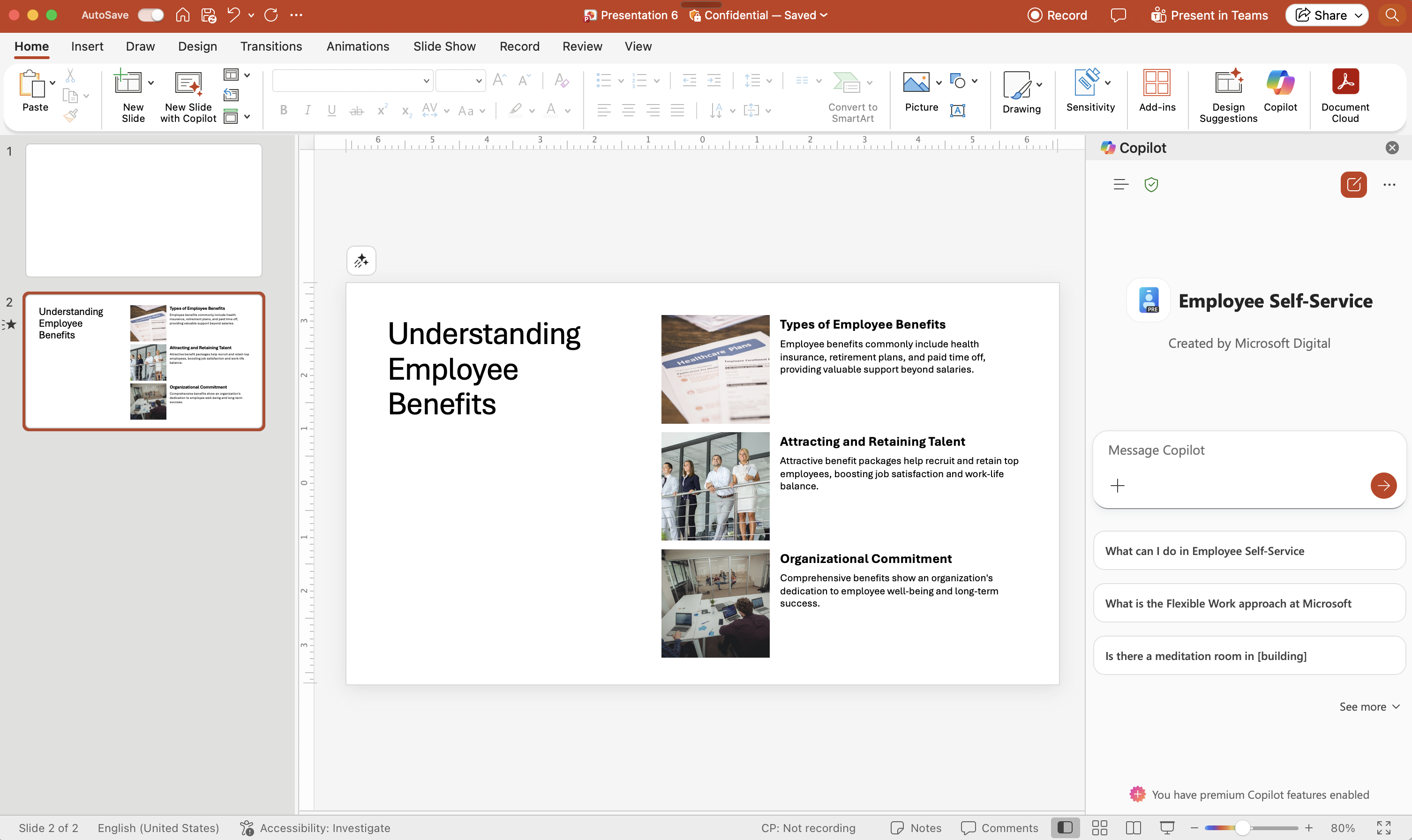Open the Transitions tab
1412x840 pixels.
click(x=271, y=46)
